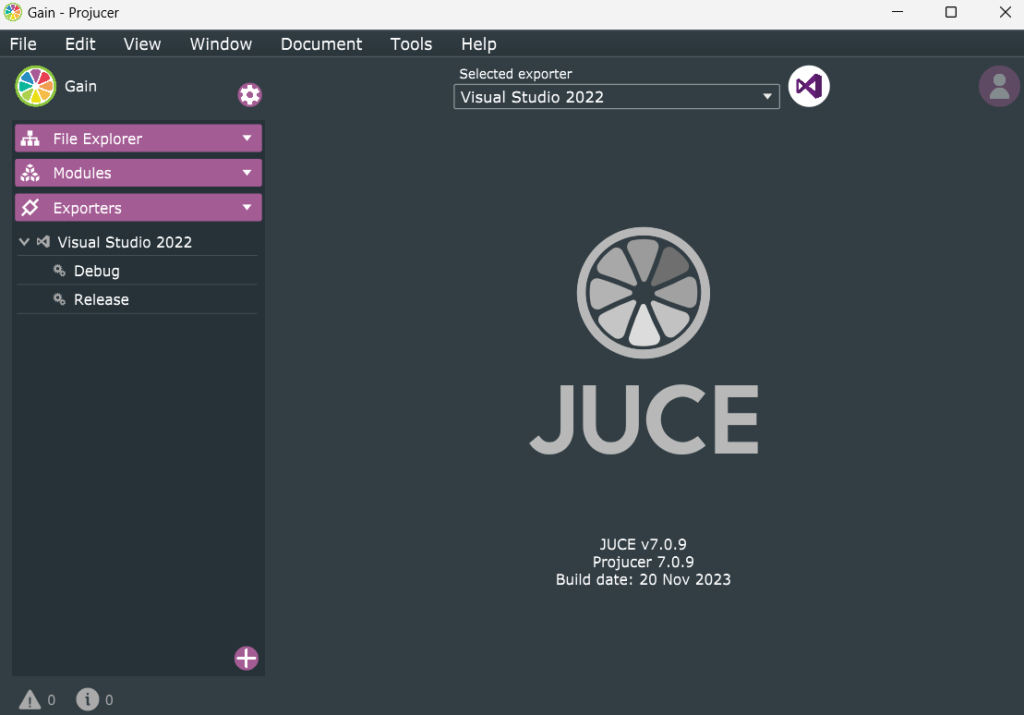Expand the Modules panel arrow

tap(247, 173)
